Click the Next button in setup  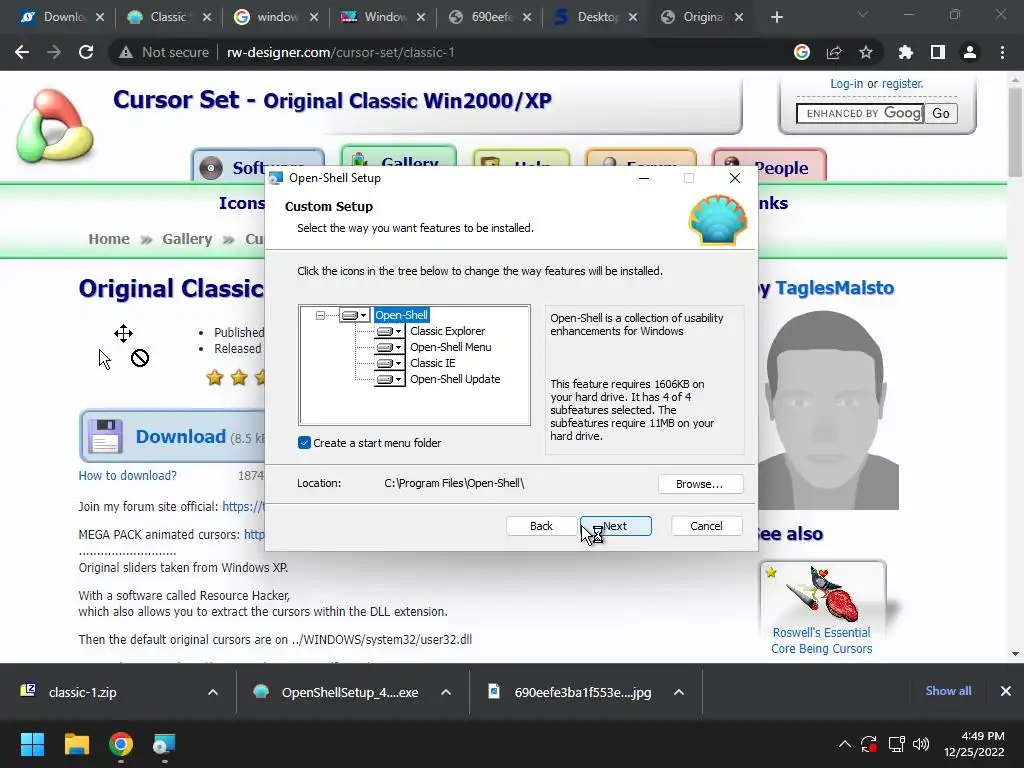(x=616, y=526)
